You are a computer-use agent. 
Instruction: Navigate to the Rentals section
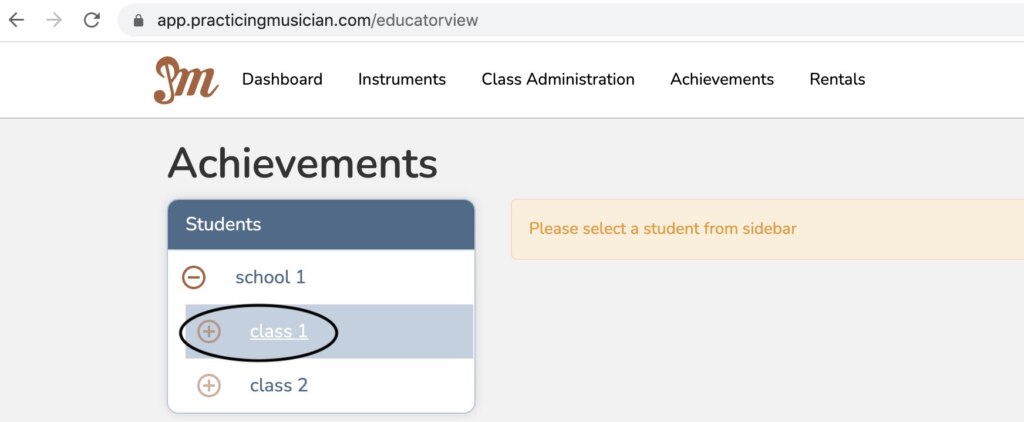pyautogui.click(x=837, y=79)
